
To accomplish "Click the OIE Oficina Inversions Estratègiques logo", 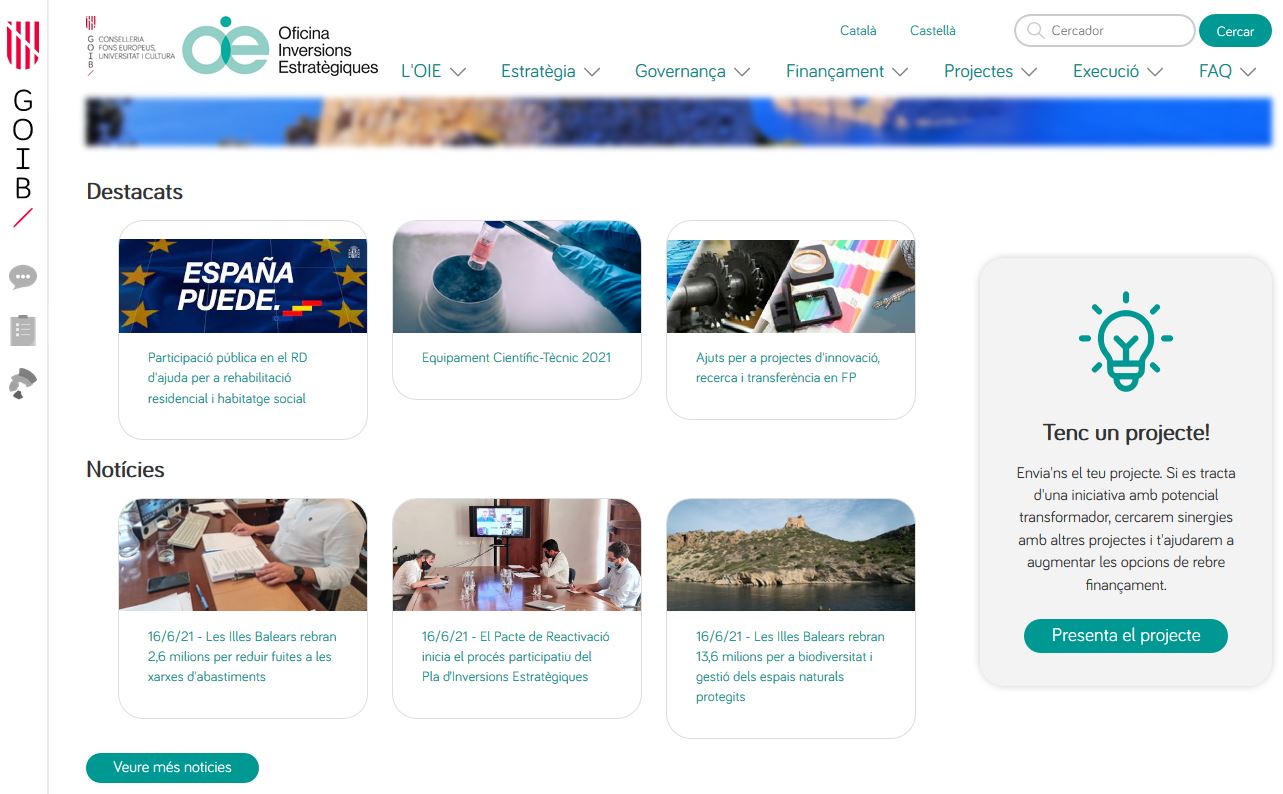I will (280, 47).
